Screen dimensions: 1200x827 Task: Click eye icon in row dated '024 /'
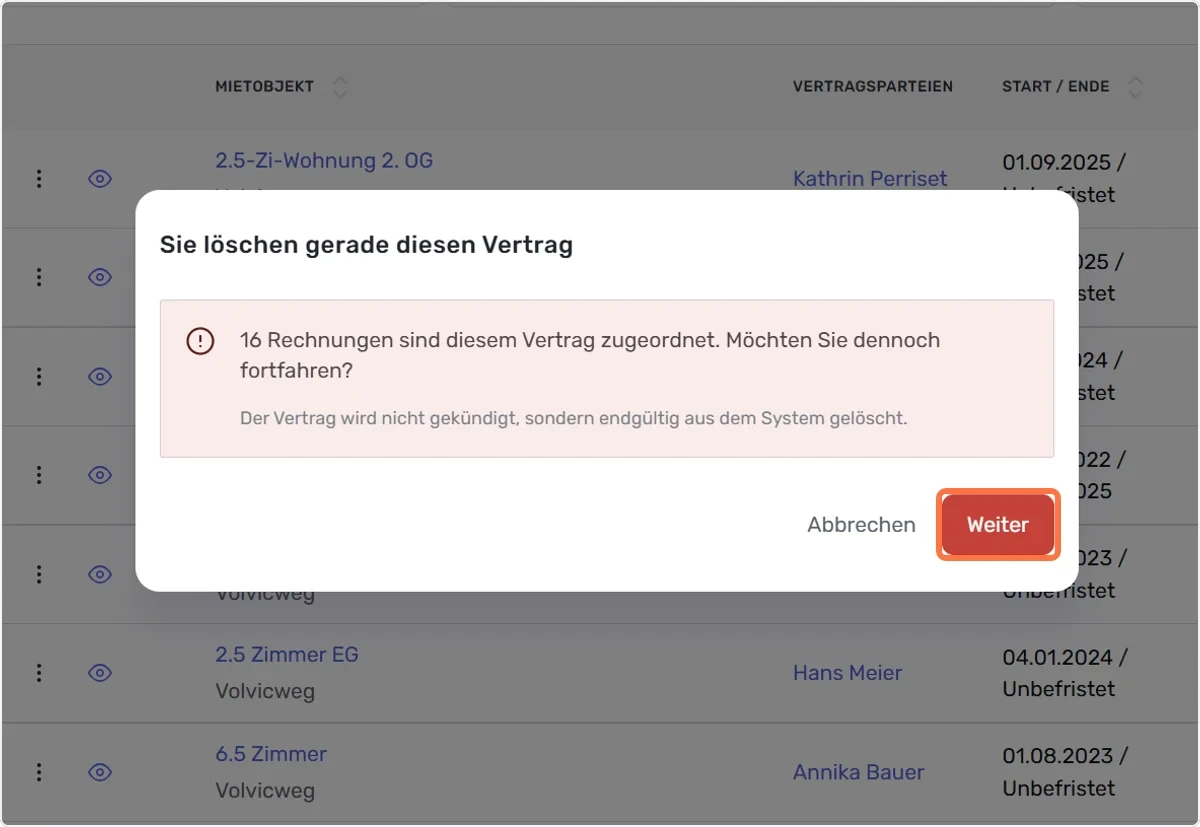(x=99, y=376)
